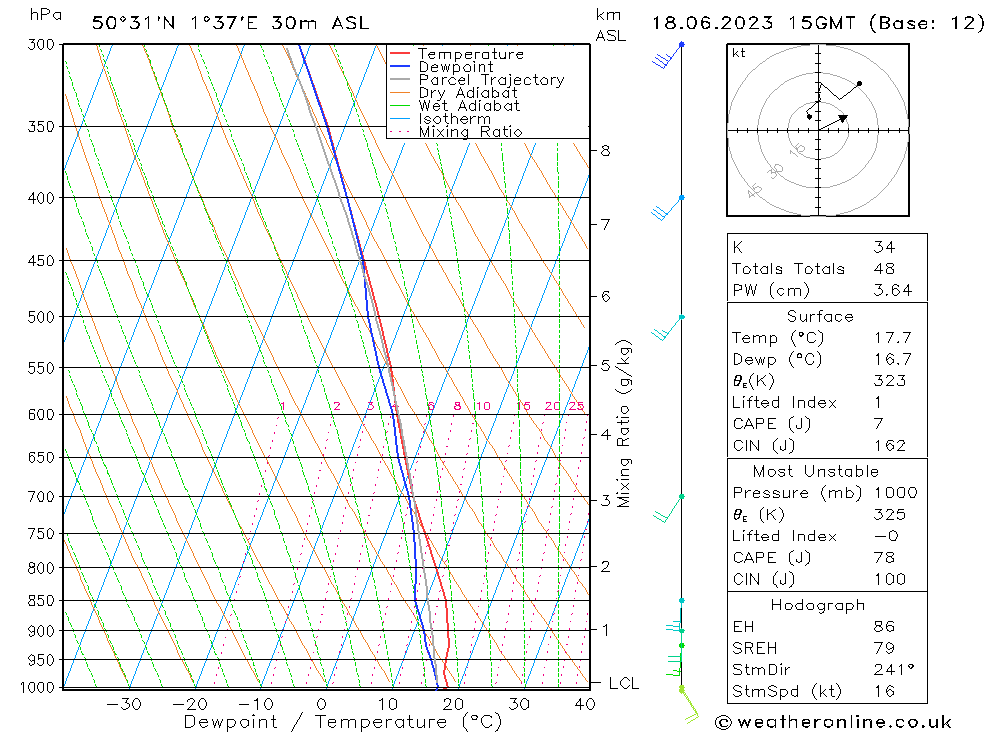
Task: Click the Dewpoint legend entry
Action: [441, 67]
